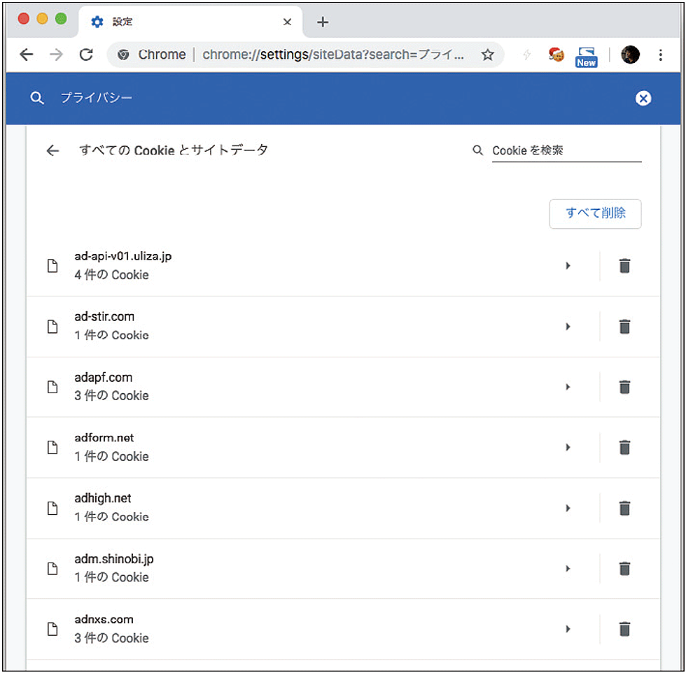This screenshot has height=673, width=686.
Task: Click the settings search magnifier icon
Action: (x=37, y=98)
